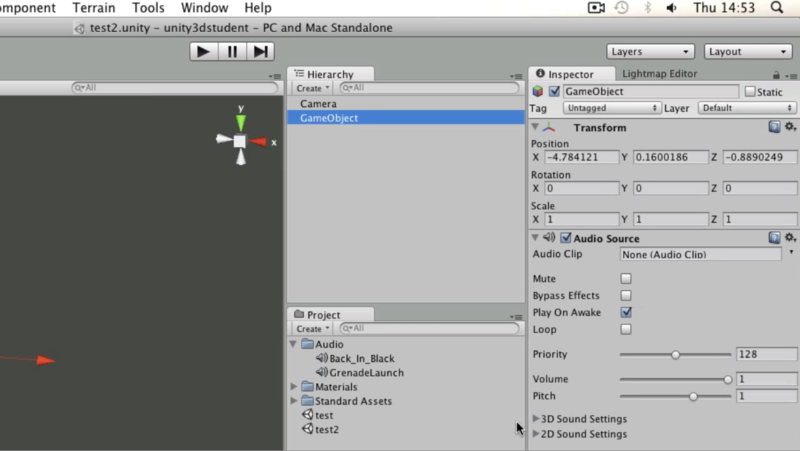Enable the Static checkbox
Viewport: 800px width, 451px height.
click(749, 91)
